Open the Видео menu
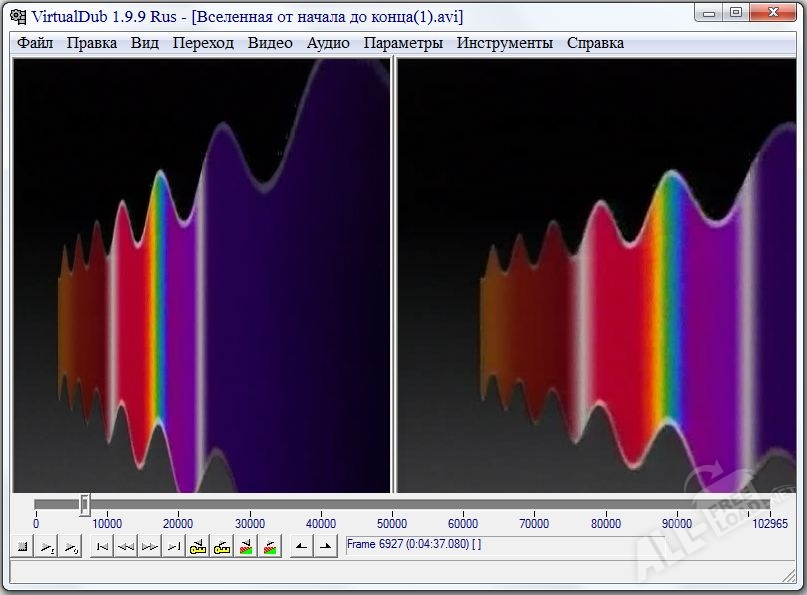This screenshot has height=595, width=807. [270, 43]
